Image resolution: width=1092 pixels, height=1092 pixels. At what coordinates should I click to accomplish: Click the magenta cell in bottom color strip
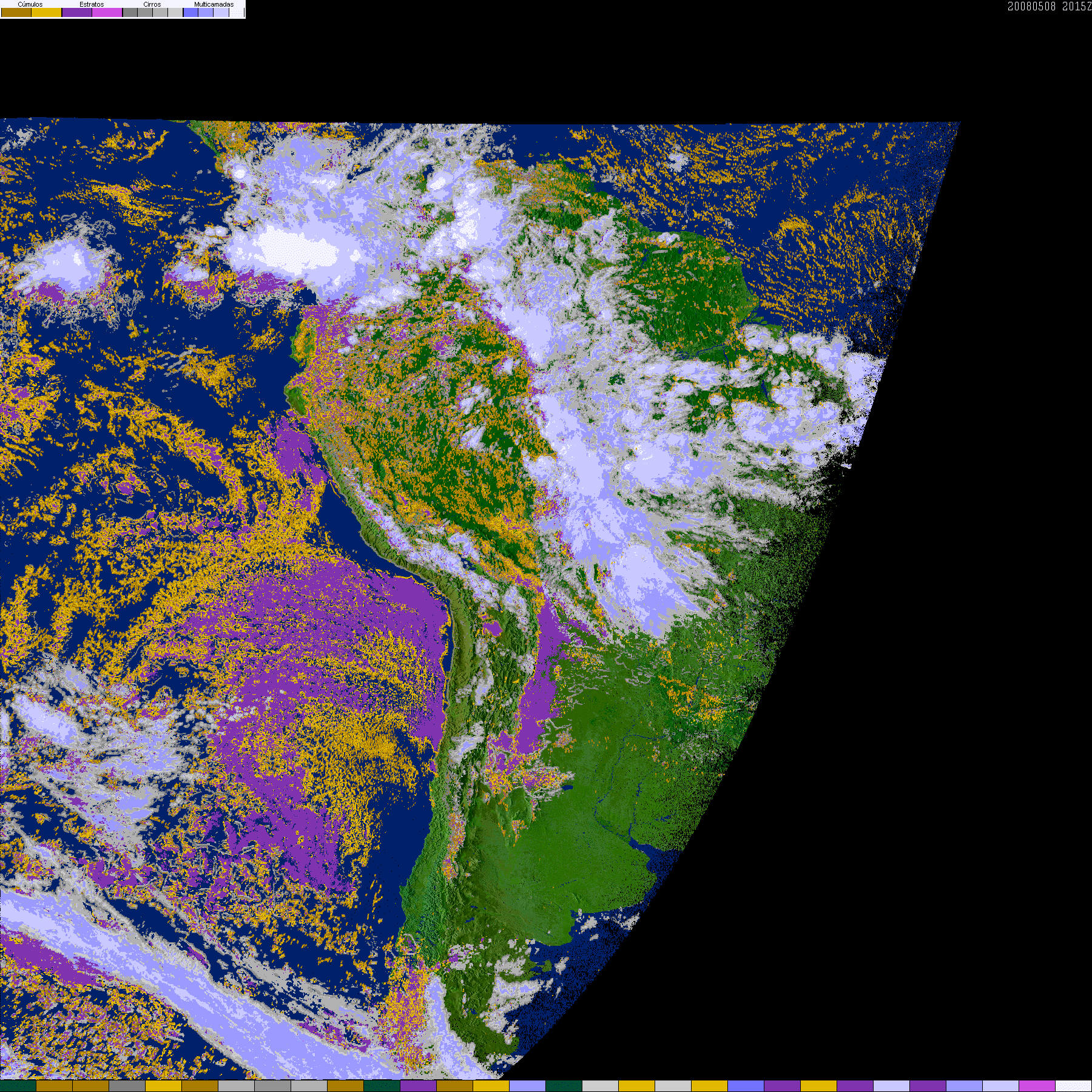point(1037,1086)
